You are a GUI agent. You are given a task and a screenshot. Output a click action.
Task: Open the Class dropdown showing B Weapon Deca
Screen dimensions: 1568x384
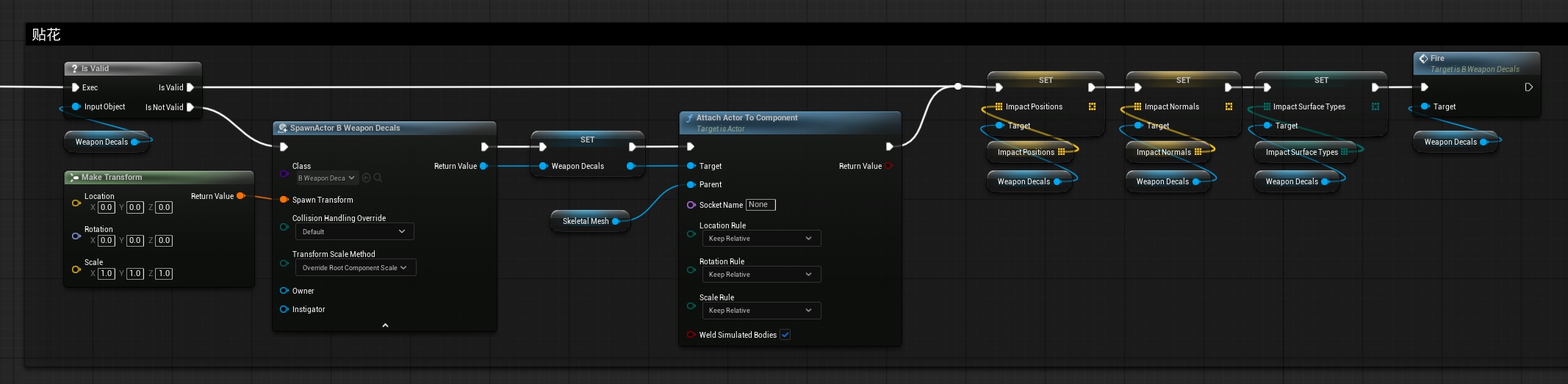coord(326,178)
